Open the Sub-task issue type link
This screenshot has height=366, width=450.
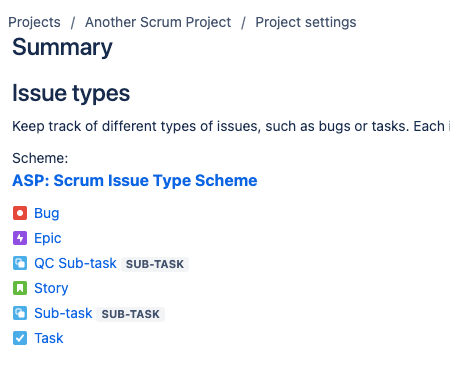[63, 313]
